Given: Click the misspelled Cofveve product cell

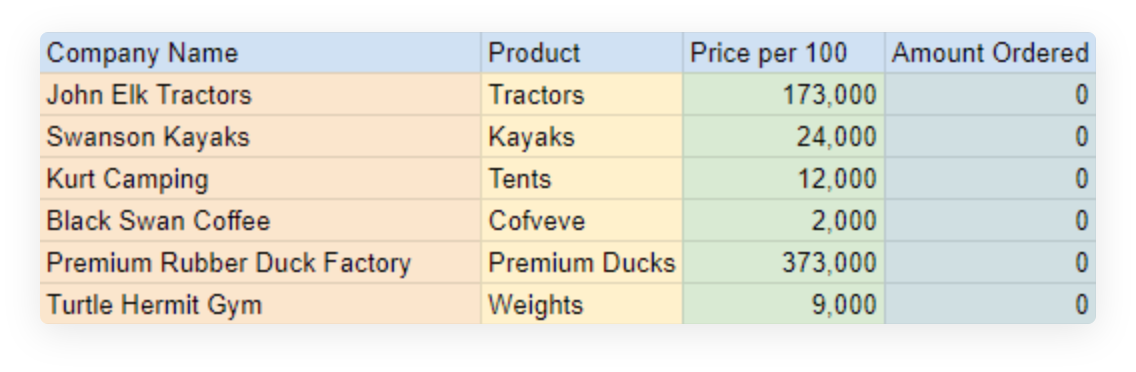Looking at the screenshot, I should 582,221.
